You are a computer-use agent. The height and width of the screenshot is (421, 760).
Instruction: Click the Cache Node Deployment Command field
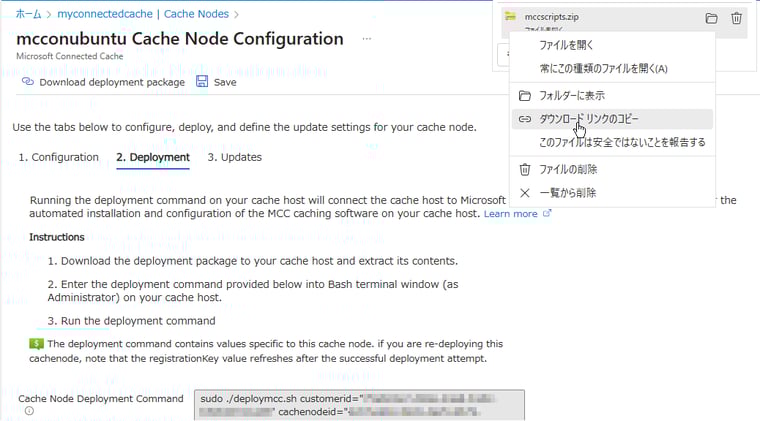[x=359, y=405]
